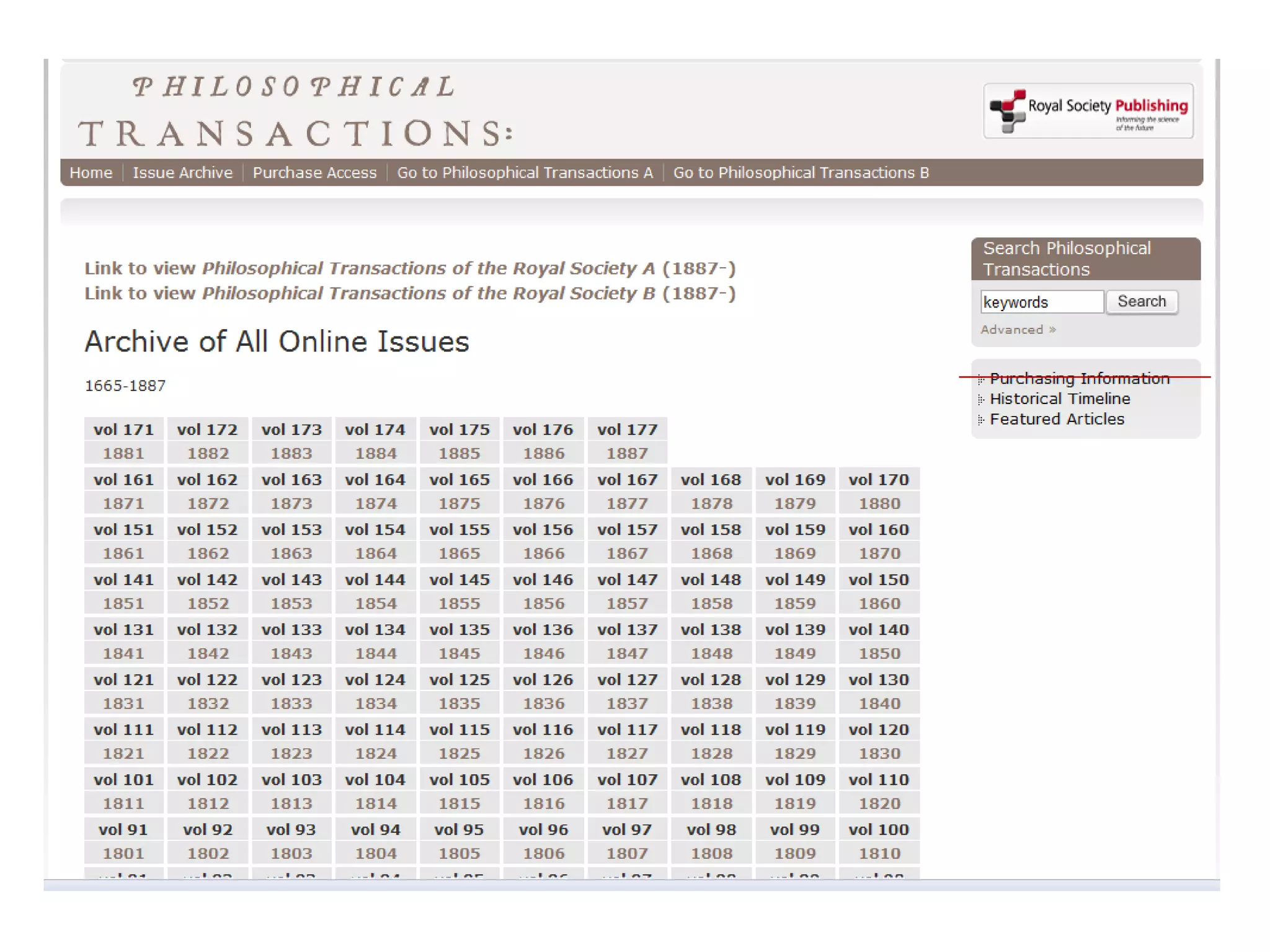Open the Issue Archive menu item
Image resolution: width=1270 pixels, height=952 pixels.
pos(182,173)
